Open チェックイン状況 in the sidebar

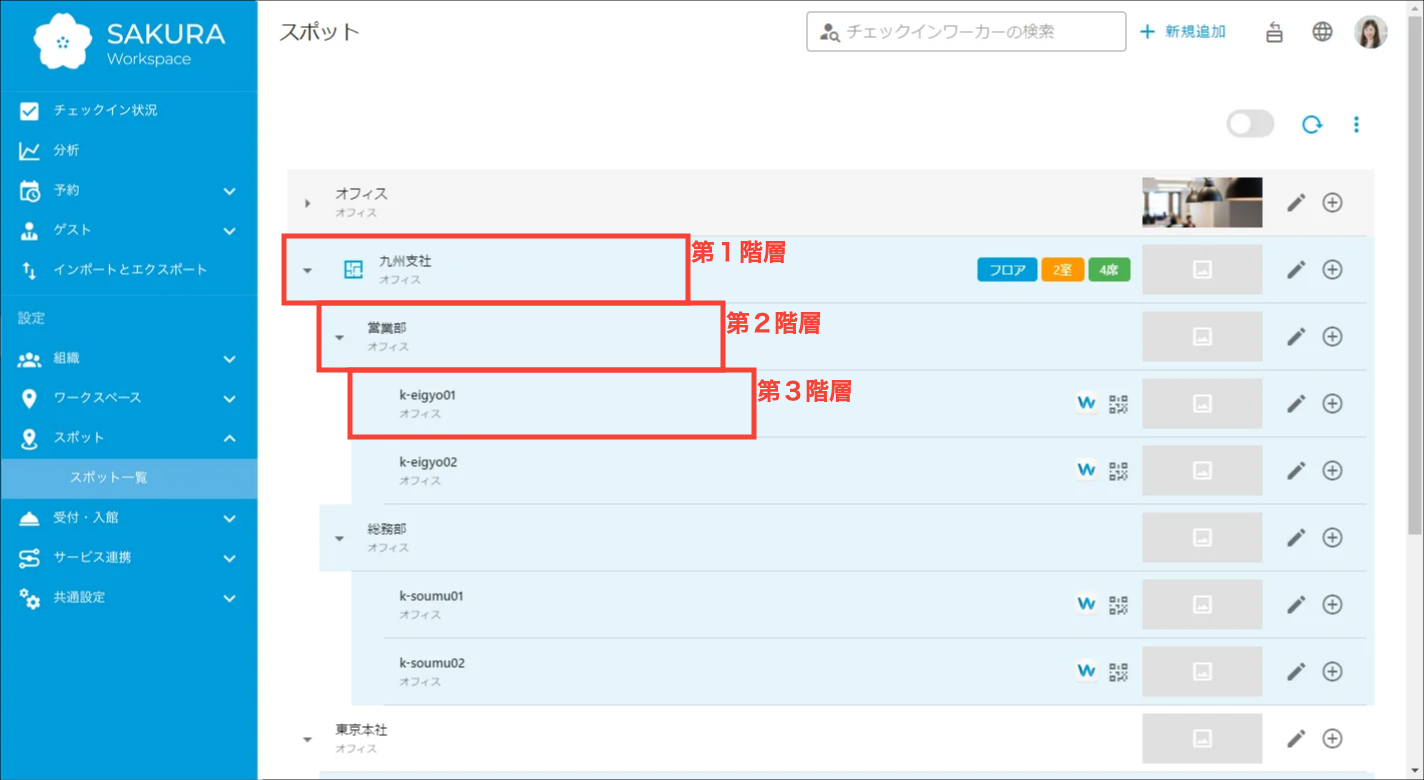point(105,110)
